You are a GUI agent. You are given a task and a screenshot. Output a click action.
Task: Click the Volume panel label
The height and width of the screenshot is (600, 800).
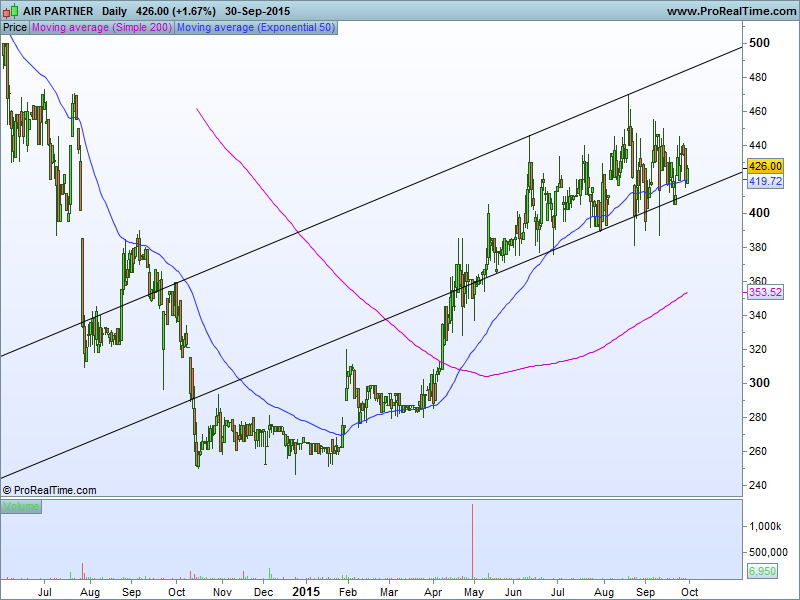tap(21, 507)
